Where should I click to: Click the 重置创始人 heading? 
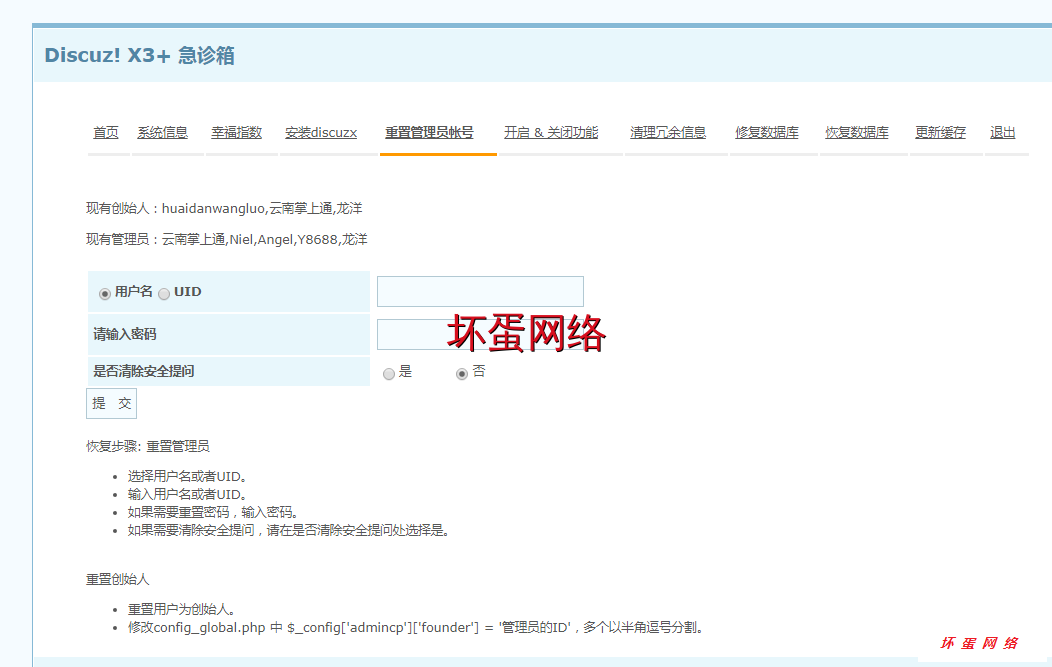click(x=117, y=579)
